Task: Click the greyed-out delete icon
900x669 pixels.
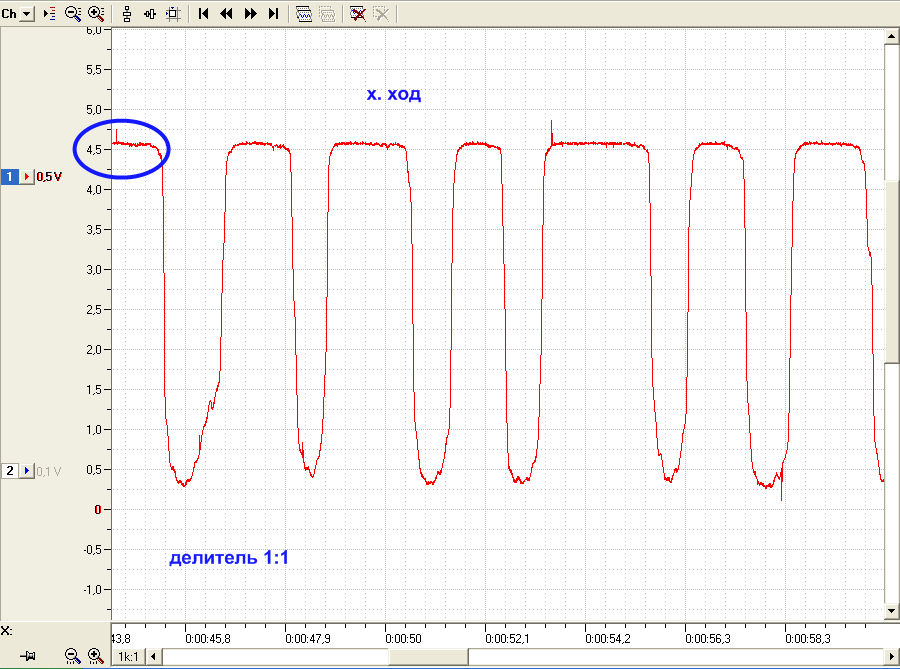Action: click(x=381, y=14)
